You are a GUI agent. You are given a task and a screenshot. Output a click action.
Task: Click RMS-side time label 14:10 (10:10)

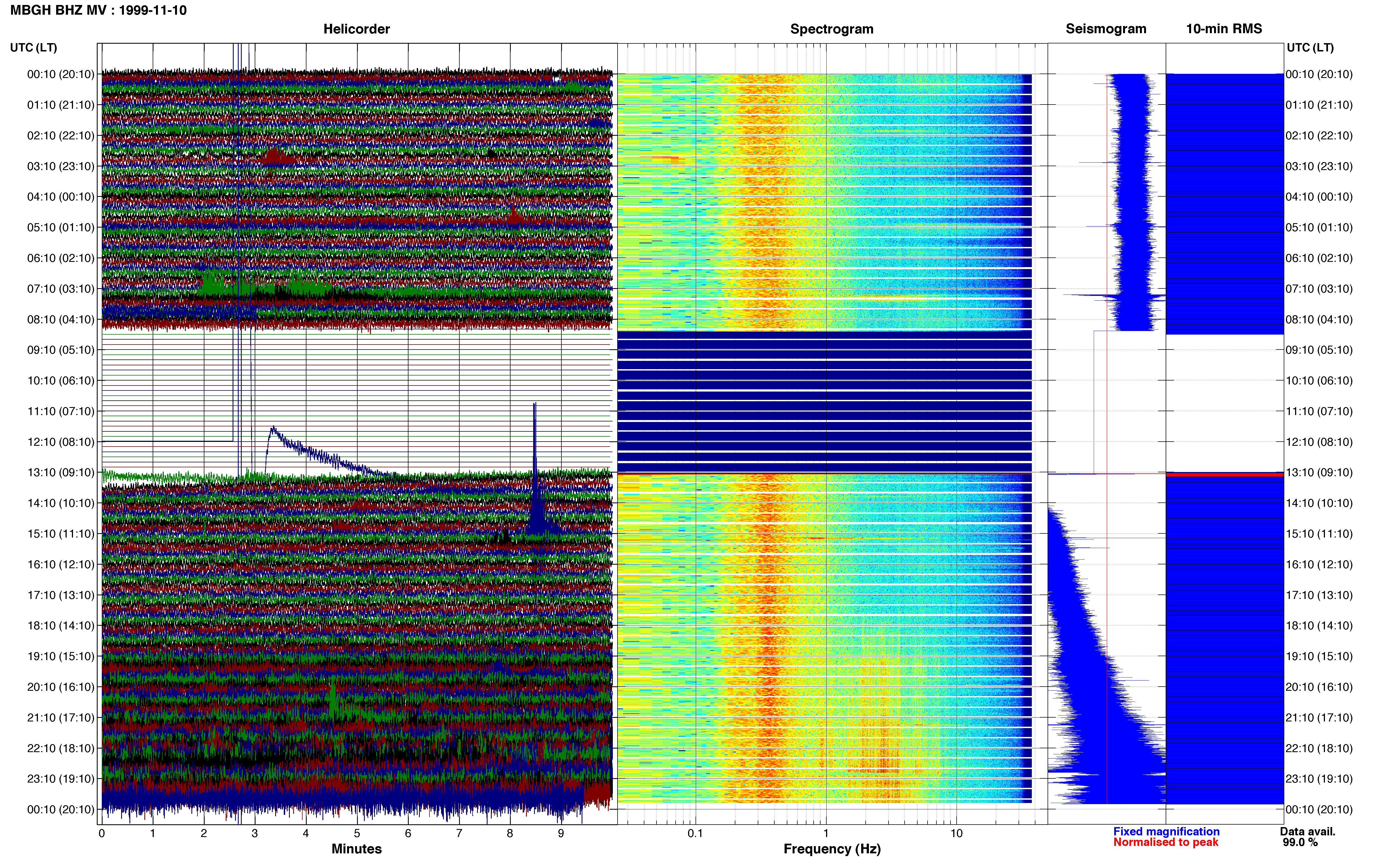pyautogui.click(x=1319, y=504)
